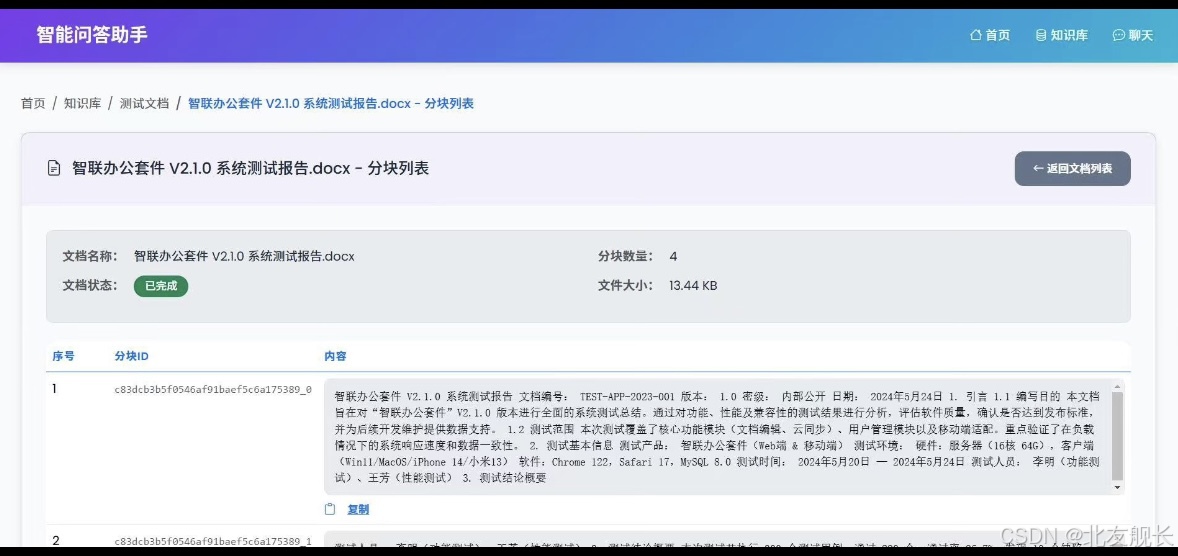Viewport: 1178px width, 556px height.
Task: Click the chat bubble icon beside 聊天
Action: 1119,35
